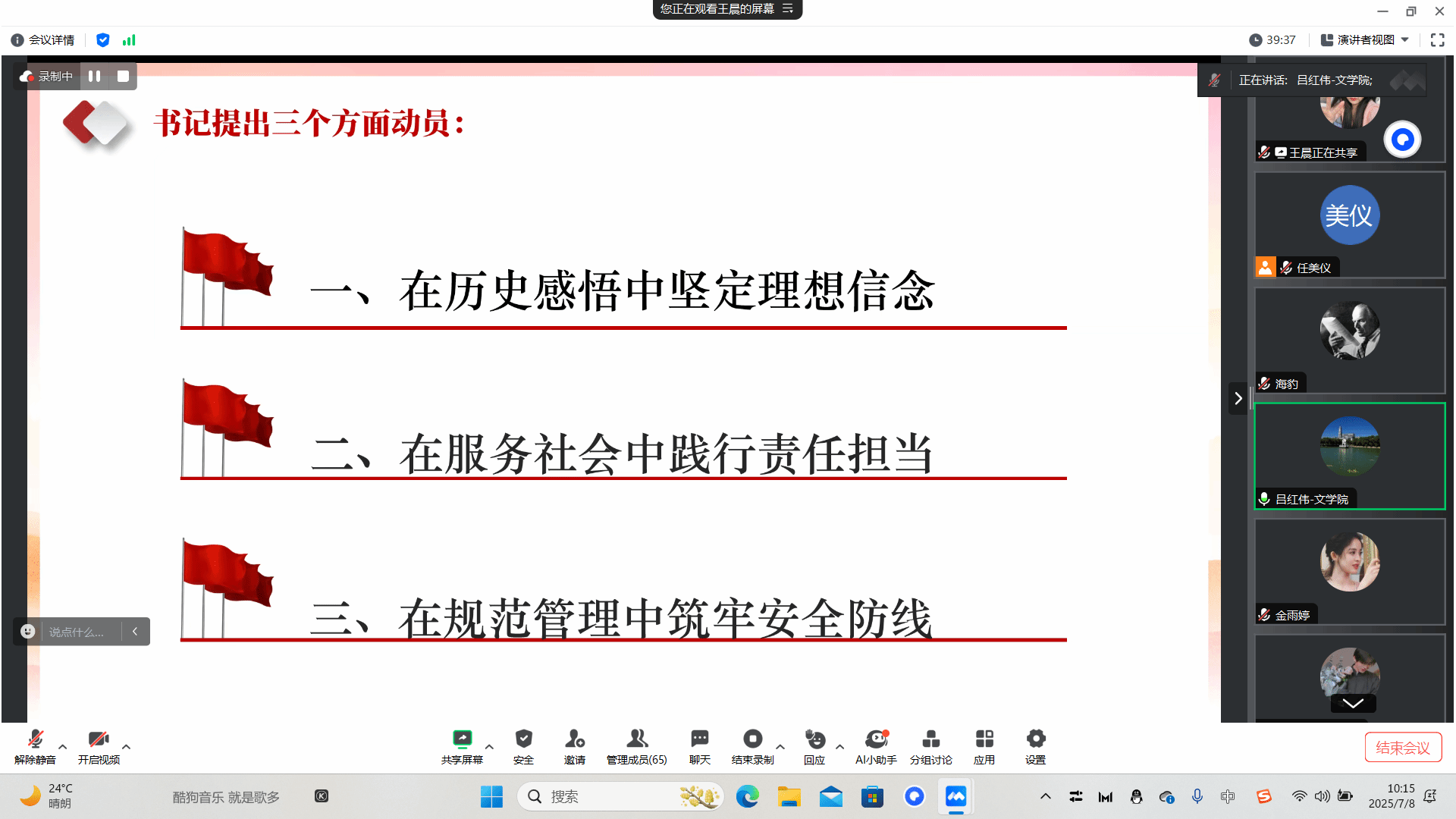Click the 共享屏幕 share screen icon
1456x819 pixels.
click(x=462, y=739)
